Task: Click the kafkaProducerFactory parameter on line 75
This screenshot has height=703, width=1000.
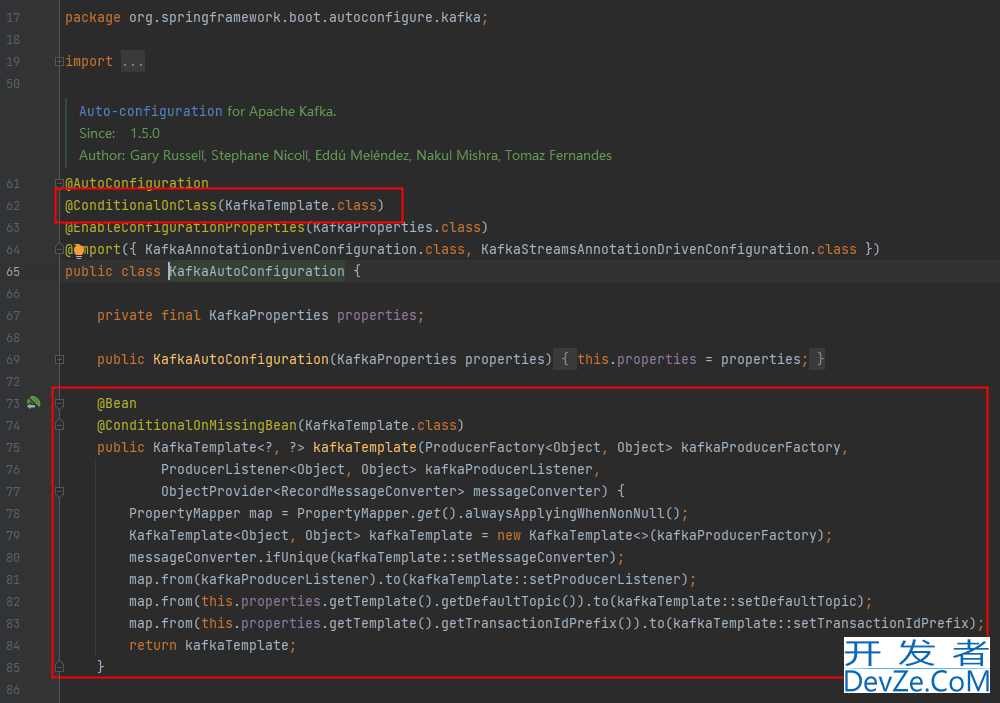Action: 761,447
